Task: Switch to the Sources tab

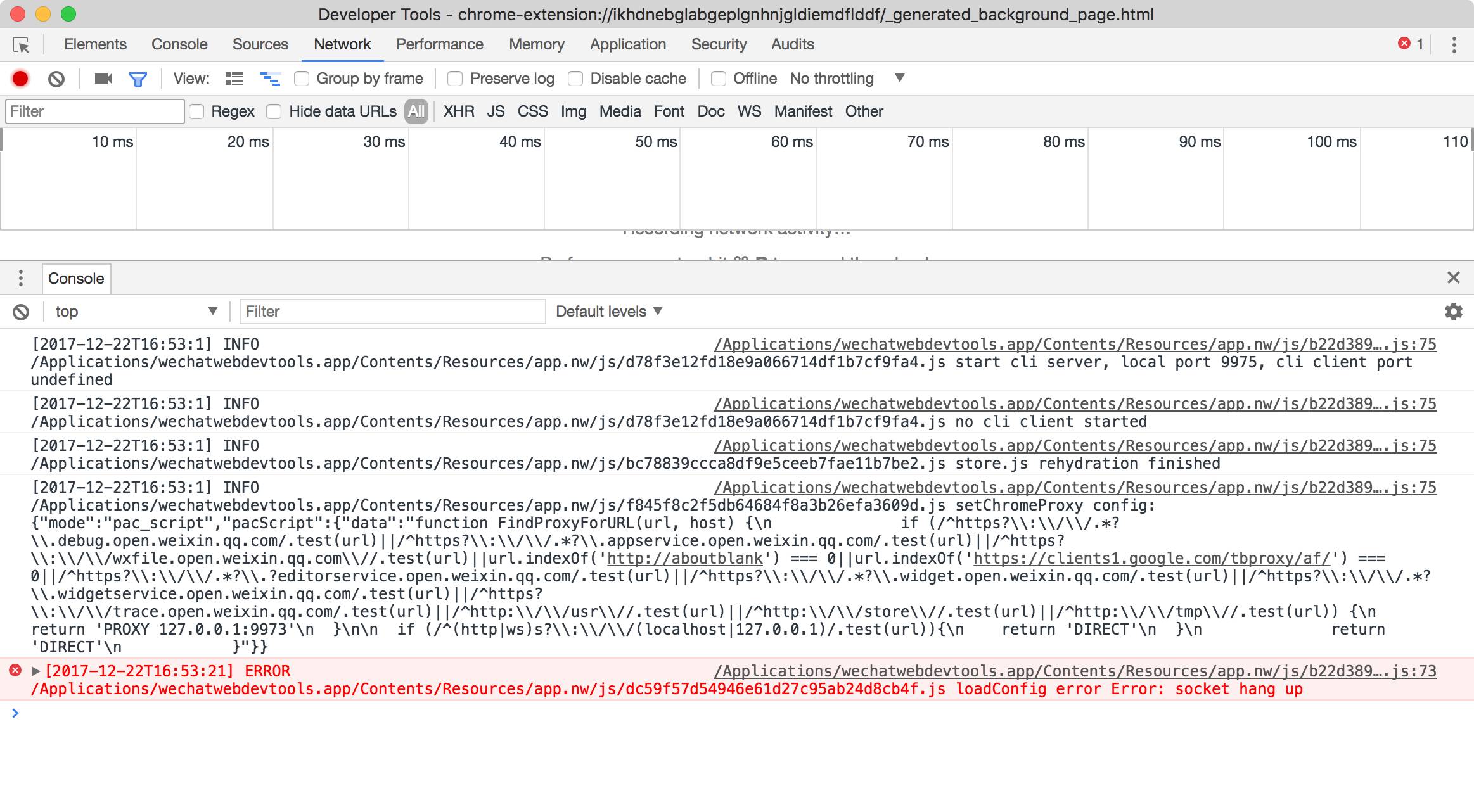Action: tap(260, 44)
